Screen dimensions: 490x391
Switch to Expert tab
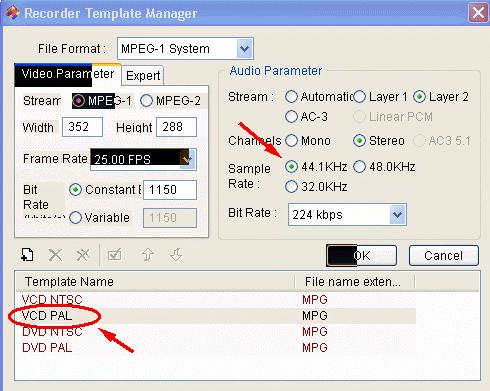(x=143, y=76)
